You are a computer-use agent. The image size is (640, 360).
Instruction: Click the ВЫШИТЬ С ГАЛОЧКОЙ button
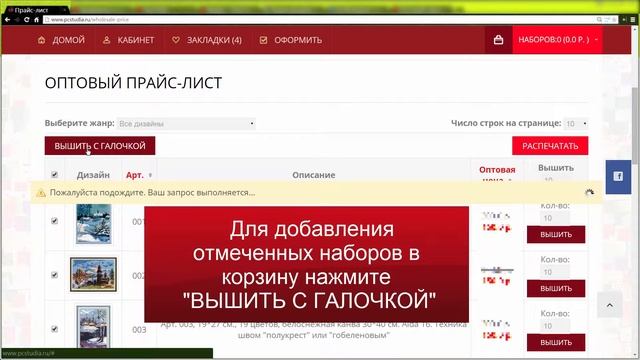(x=100, y=146)
